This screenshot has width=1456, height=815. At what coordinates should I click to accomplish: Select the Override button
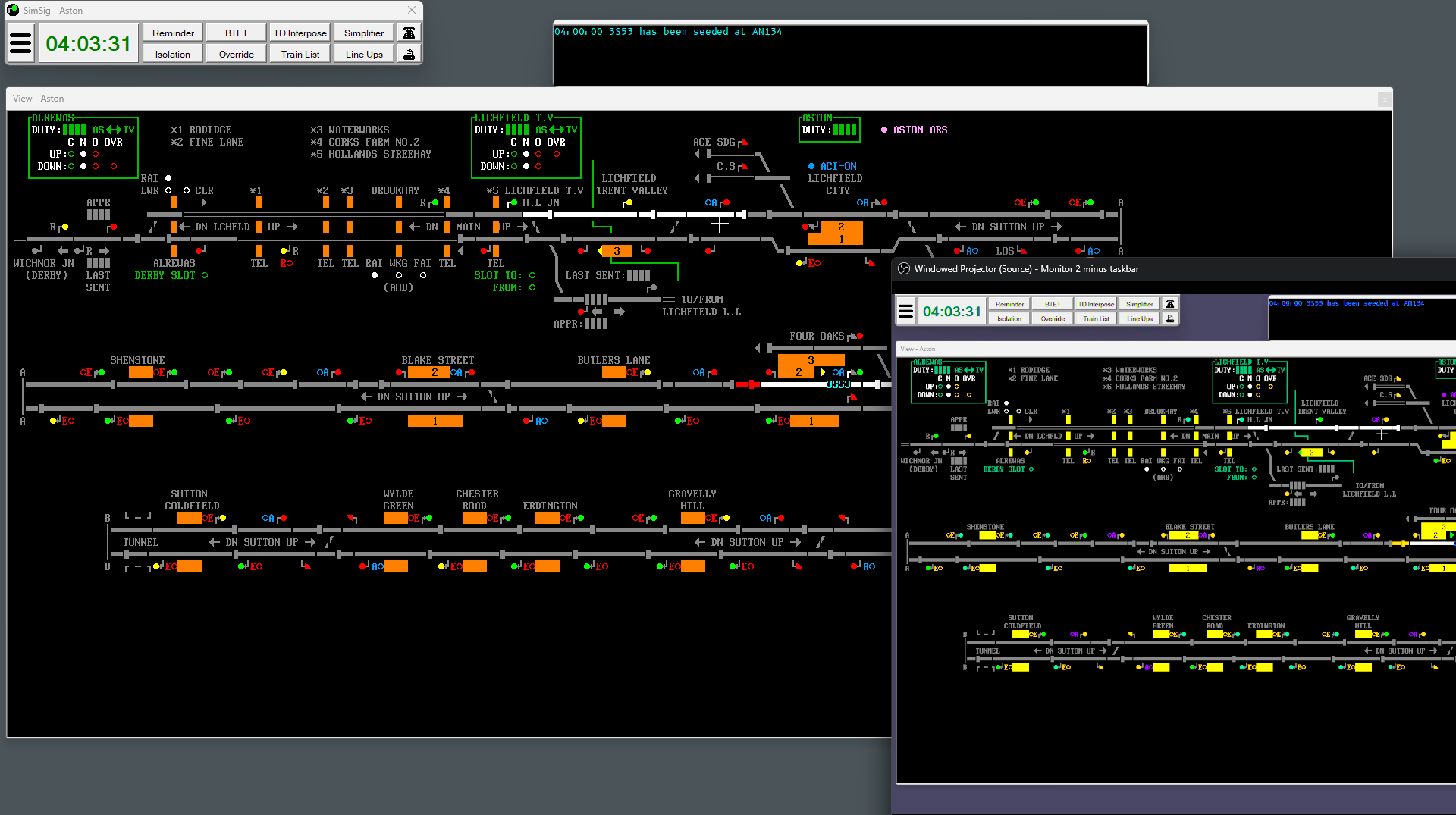coord(237,54)
